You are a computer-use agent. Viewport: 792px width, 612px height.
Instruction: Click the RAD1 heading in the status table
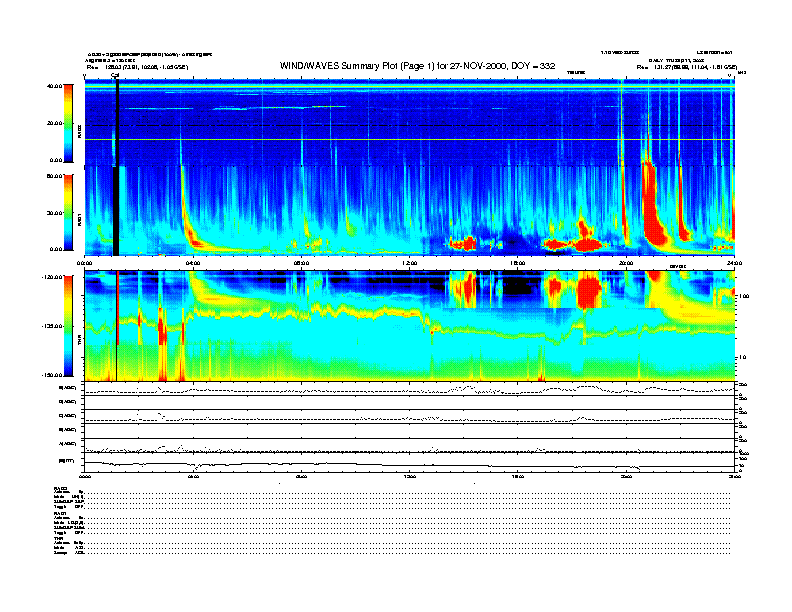(61, 514)
